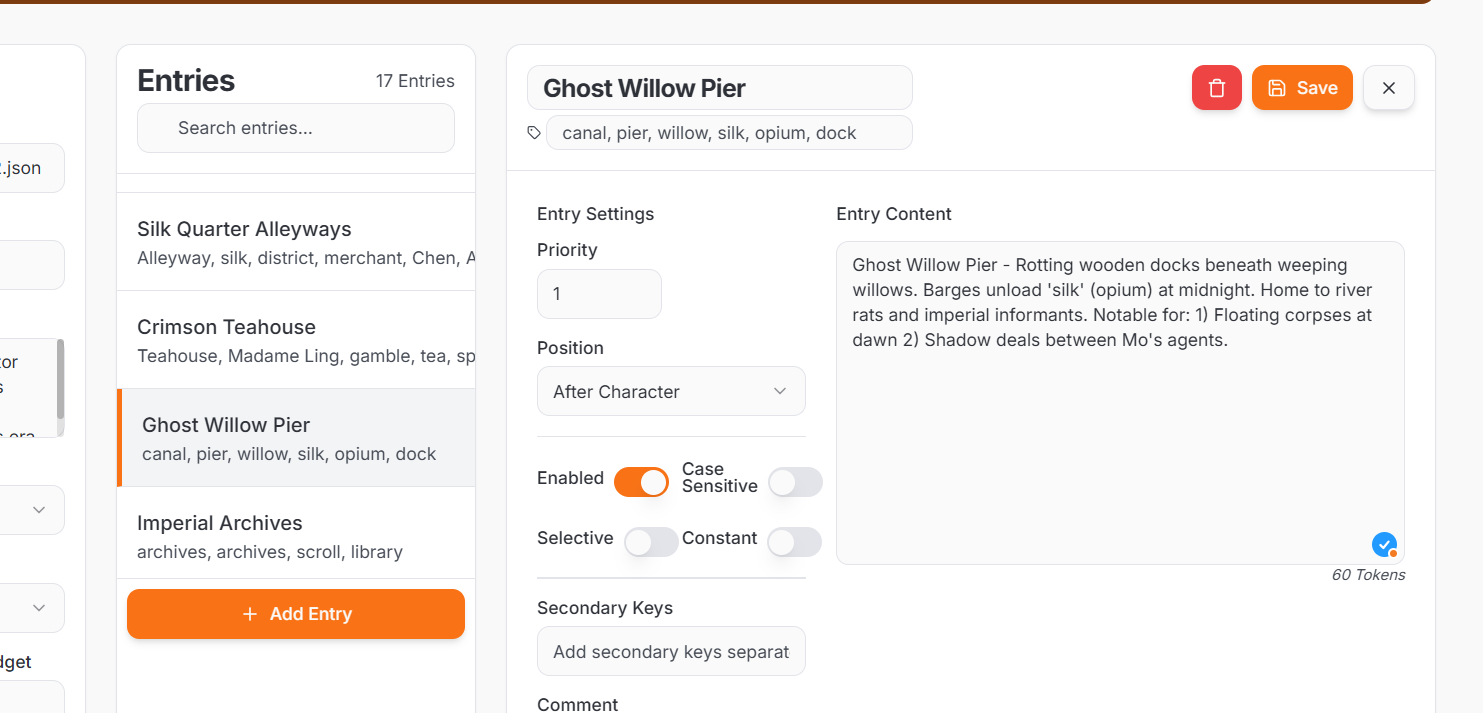Click the blue checkmark badge in content box
The image size is (1483, 713).
1384,544
